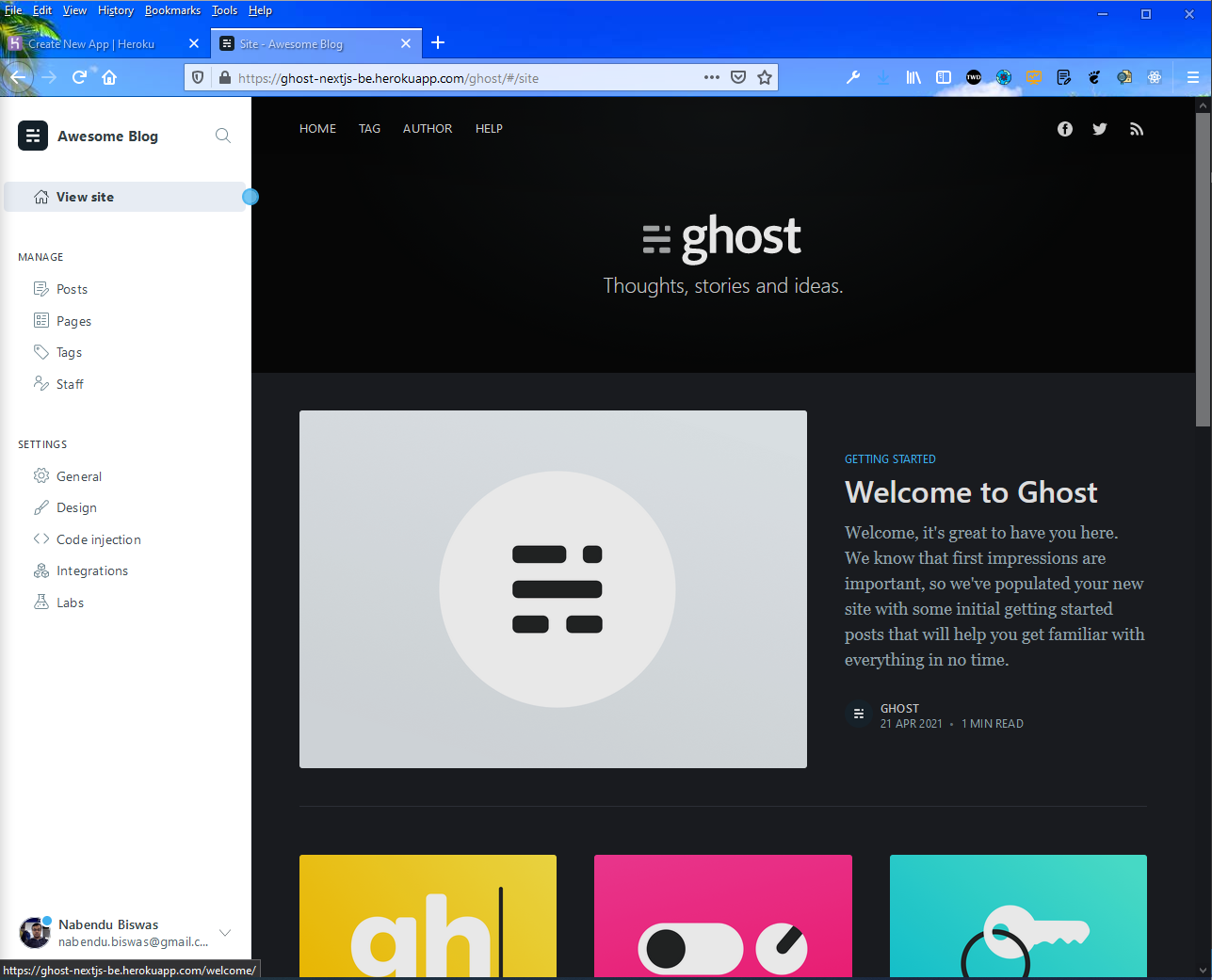Open the yellow post card thumbnail
The width and height of the screenshot is (1212, 980).
[x=428, y=916]
